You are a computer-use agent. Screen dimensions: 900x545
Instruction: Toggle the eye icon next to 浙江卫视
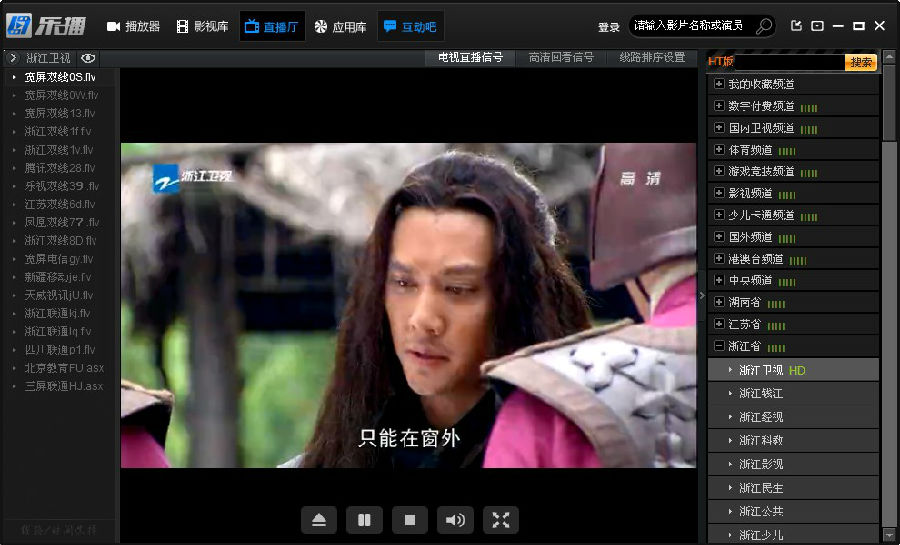click(x=88, y=58)
